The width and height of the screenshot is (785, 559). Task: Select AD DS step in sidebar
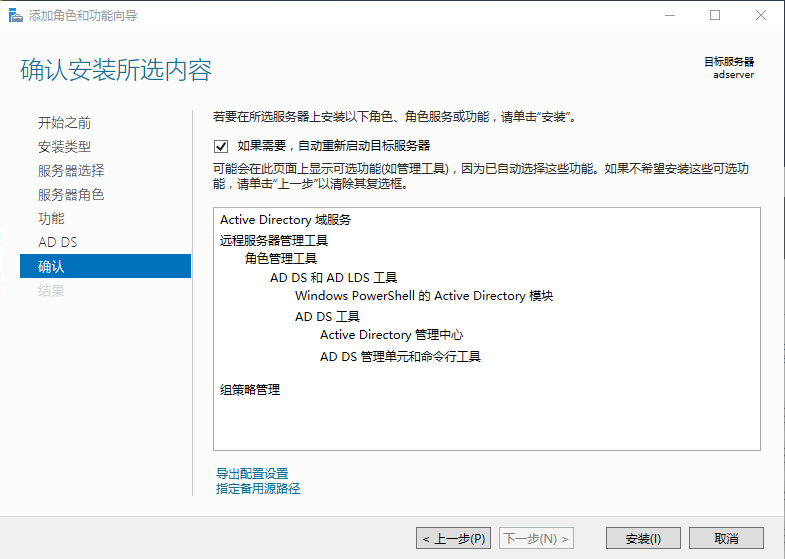[57, 242]
